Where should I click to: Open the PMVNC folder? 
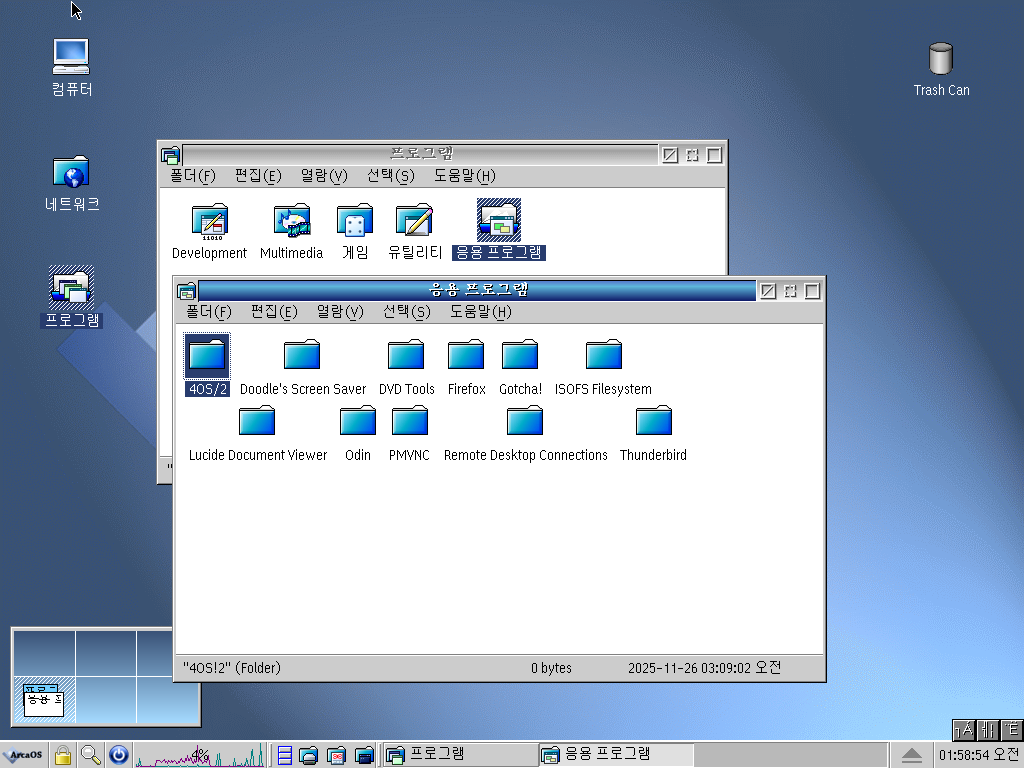tap(410, 422)
